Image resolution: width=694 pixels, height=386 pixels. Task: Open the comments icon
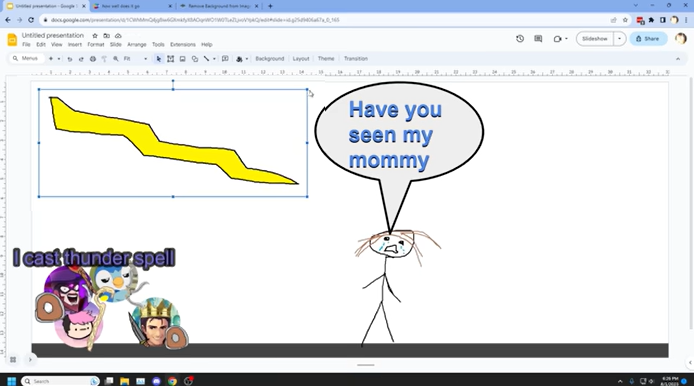pos(538,39)
